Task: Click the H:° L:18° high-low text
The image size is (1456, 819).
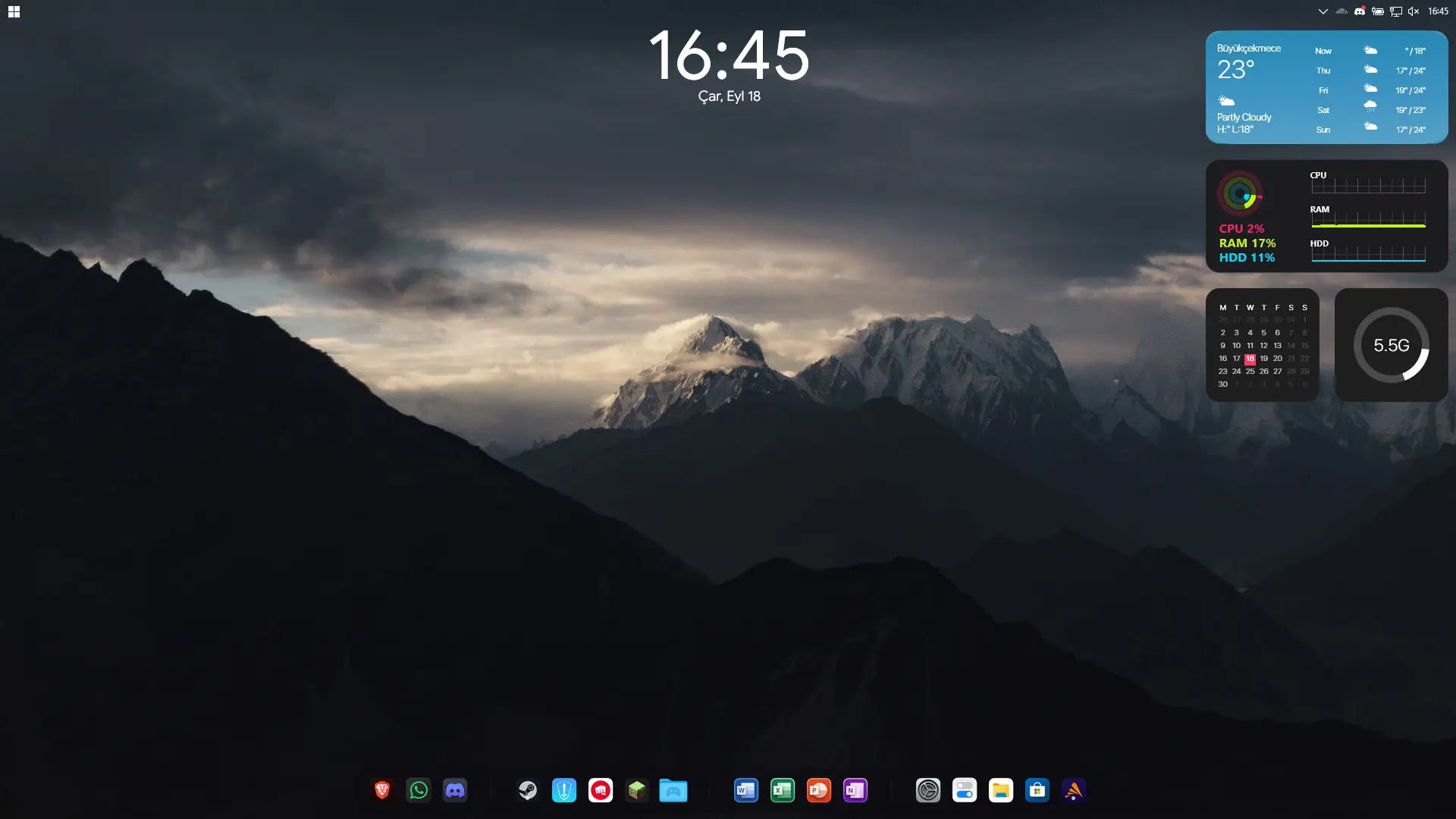Action: point(1235,130)
